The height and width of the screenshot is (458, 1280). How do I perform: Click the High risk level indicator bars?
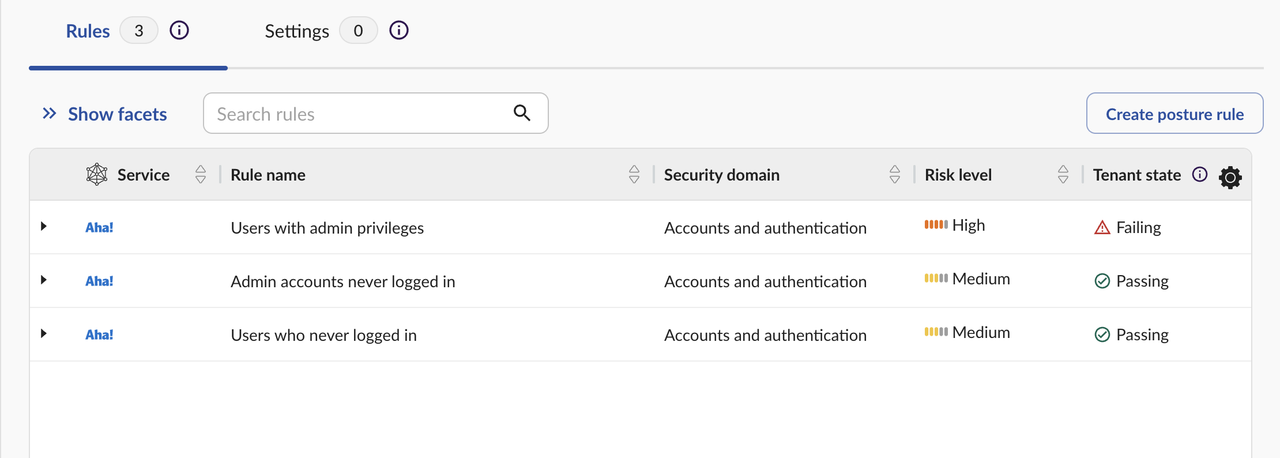tap(936, 225)
